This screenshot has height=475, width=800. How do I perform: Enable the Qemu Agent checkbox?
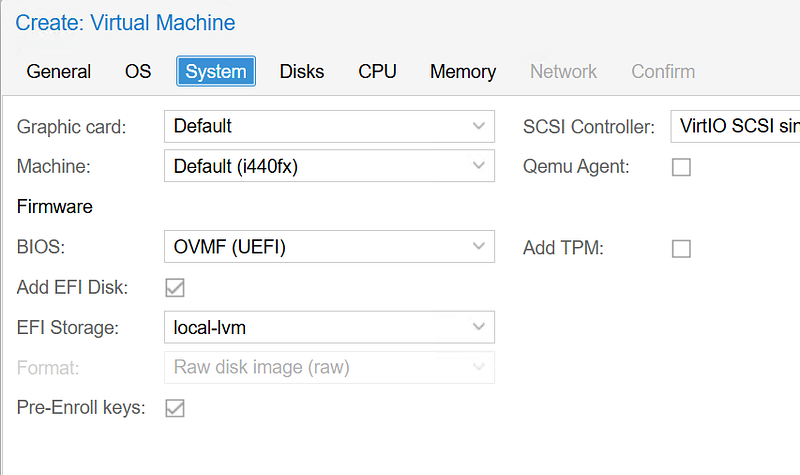click(x=681, y=168)
